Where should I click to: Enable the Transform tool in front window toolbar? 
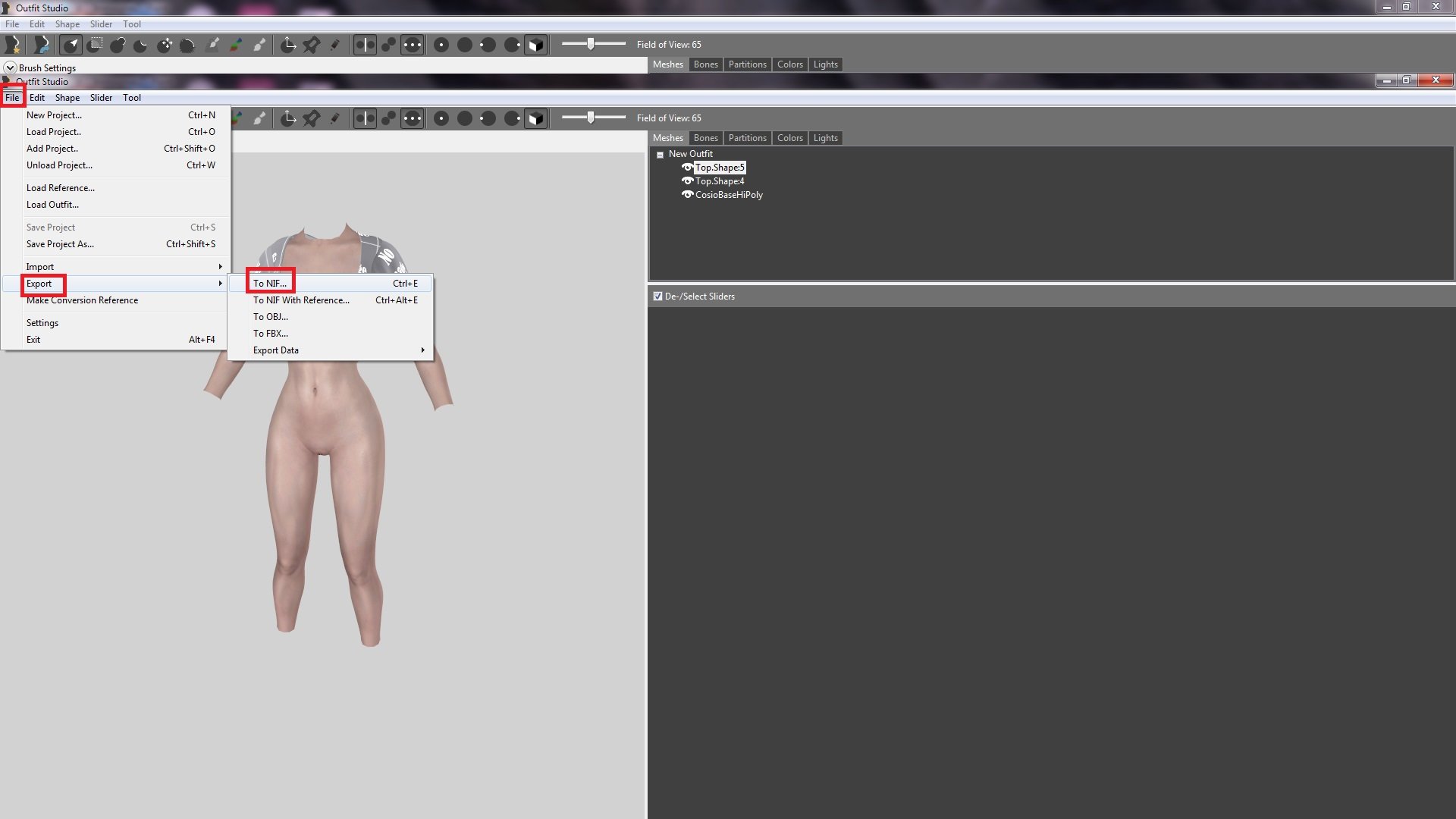pyautogui.click(x=288, y=118)
